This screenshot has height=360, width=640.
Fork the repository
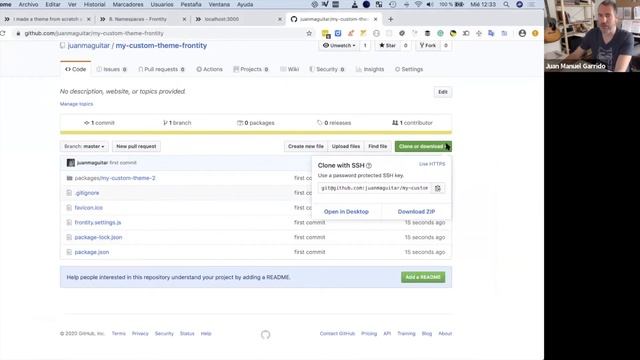(427, 46)
